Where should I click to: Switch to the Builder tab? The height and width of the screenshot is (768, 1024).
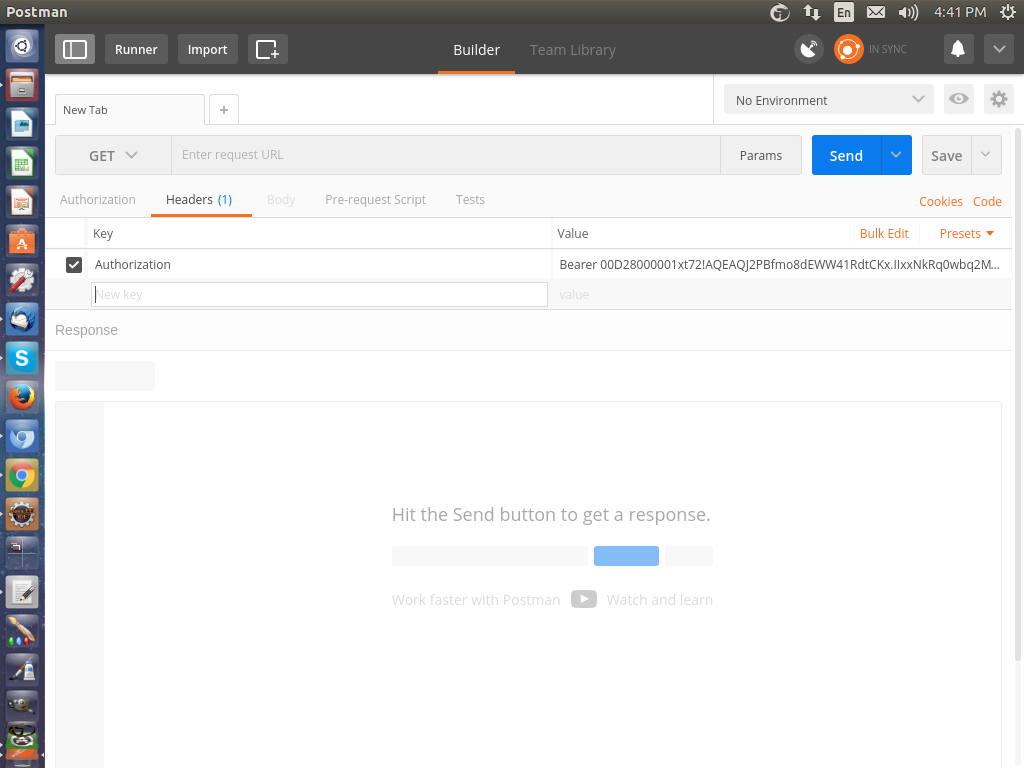(x=477, y=50)
